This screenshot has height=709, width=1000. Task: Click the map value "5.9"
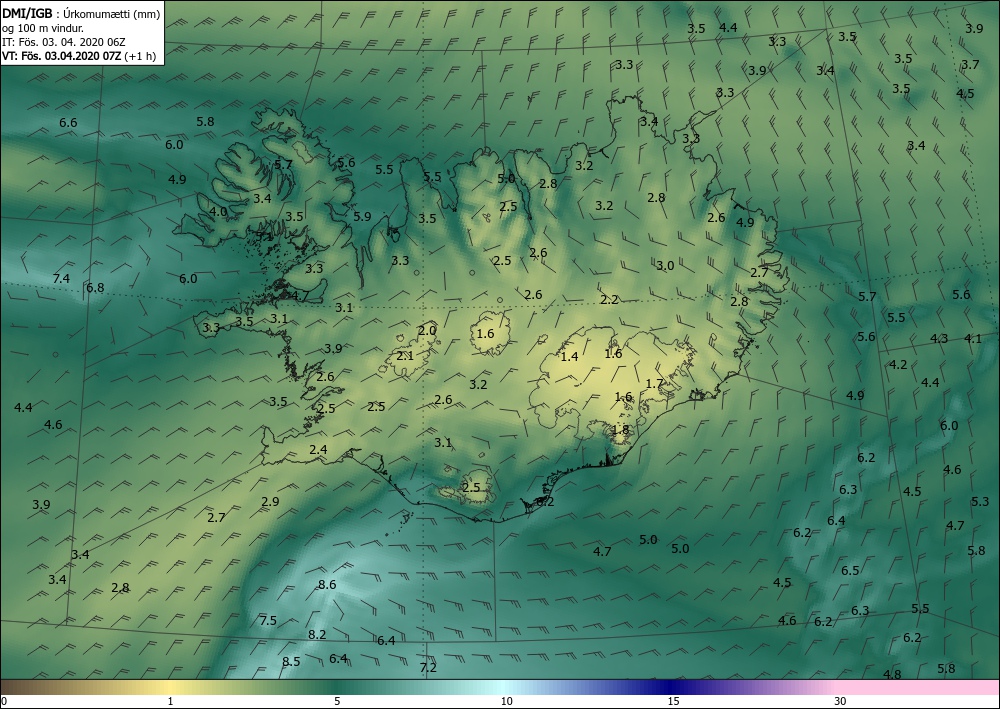[x=362, y=216]
